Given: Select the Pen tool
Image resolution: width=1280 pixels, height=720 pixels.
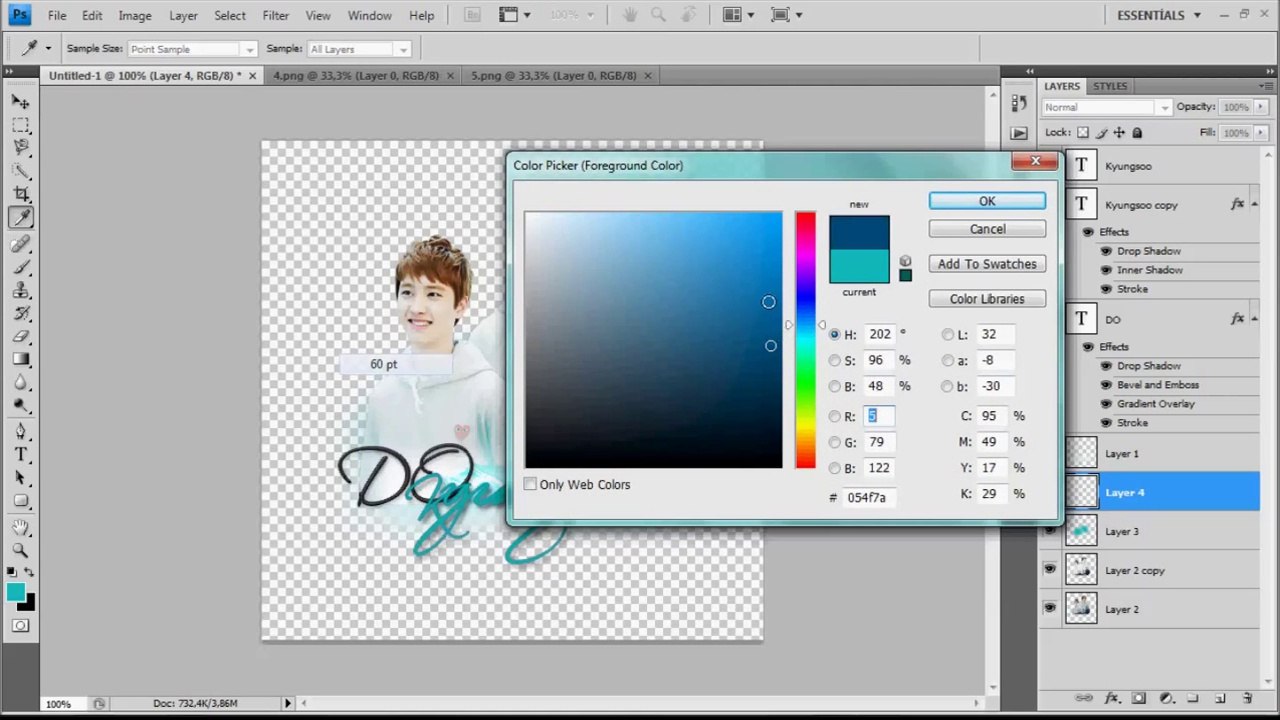Looking at the screenshot, I should (x=21, y=431).
